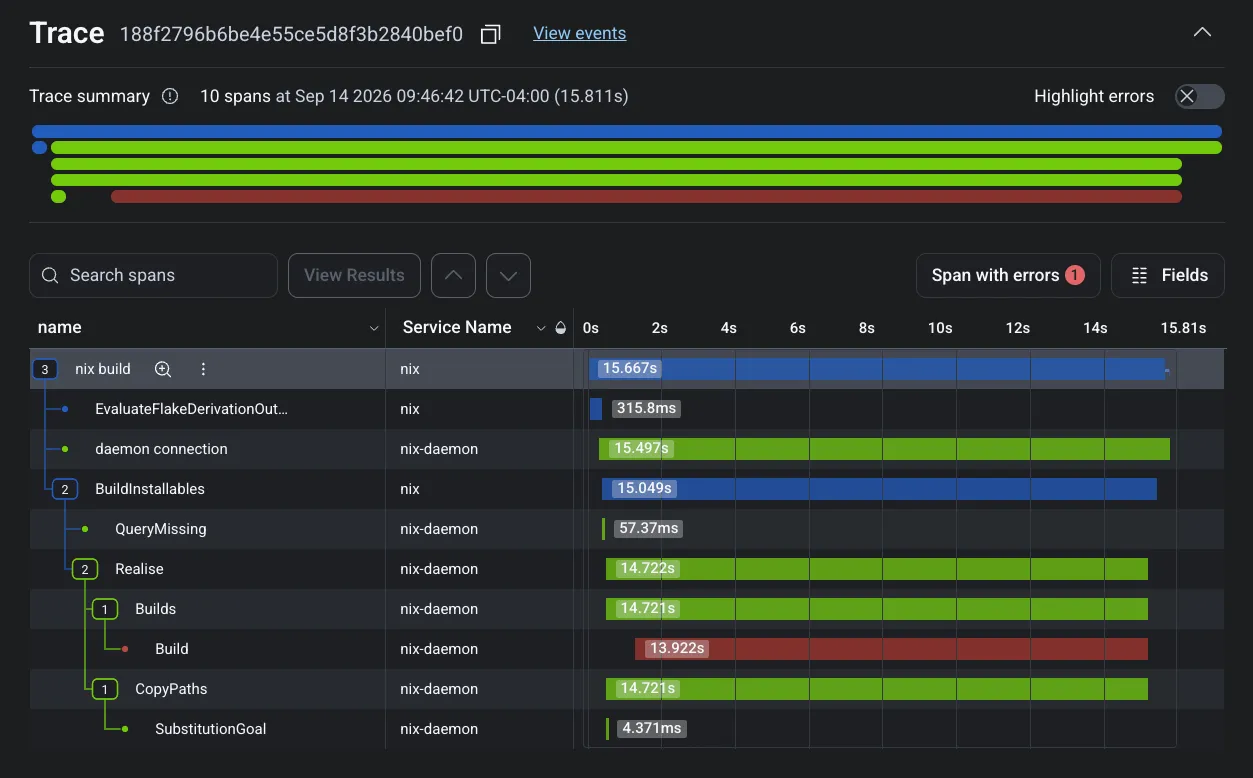Copy the trace ID to clipboard
The width and height of the screenshot is (1253, 778).
(490, 34)
